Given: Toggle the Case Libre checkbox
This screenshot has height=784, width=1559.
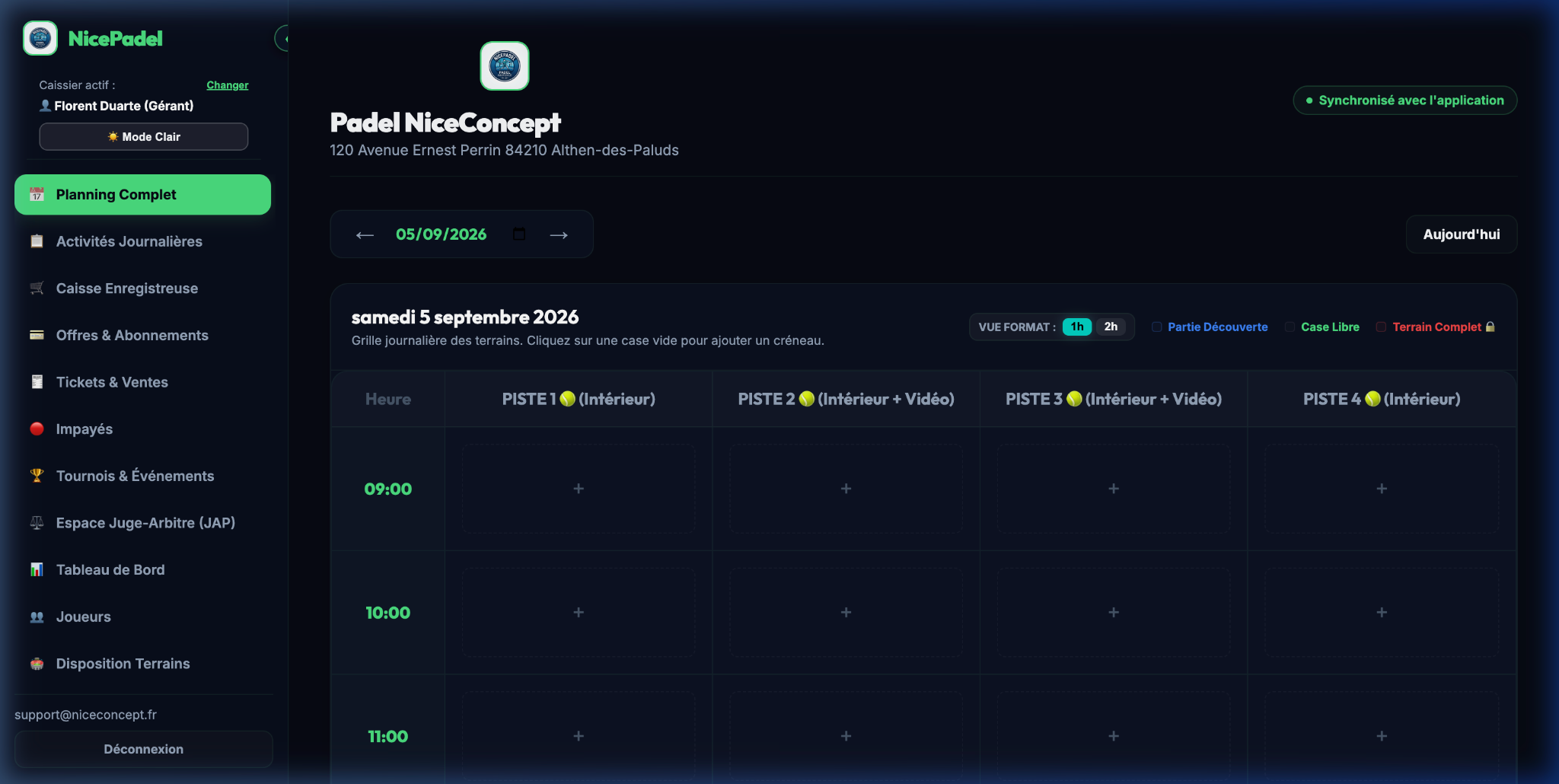Looking at the screenshot, I should (x=1290, y=327).
